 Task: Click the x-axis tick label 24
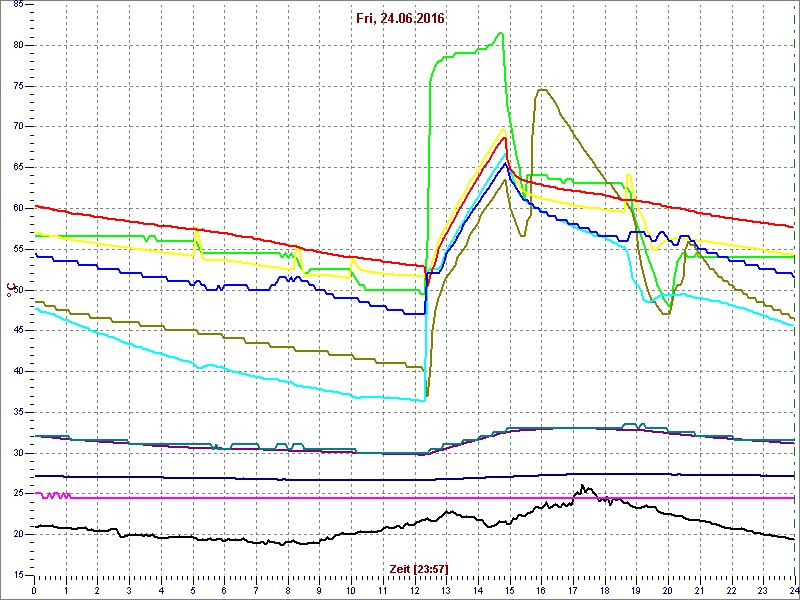coord(792,590)
